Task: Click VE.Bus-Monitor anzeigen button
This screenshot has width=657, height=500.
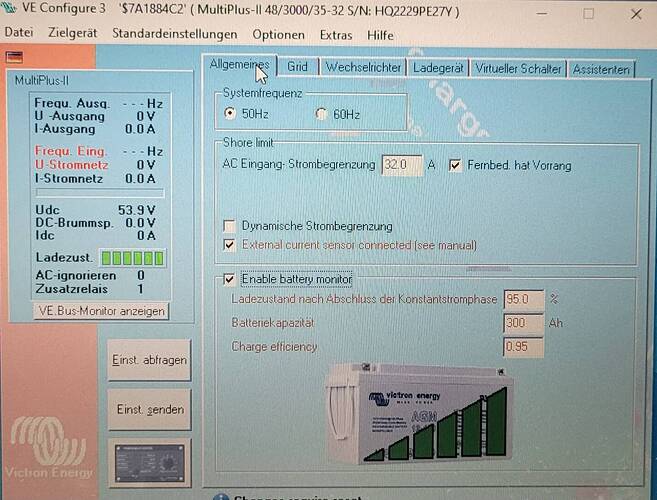Action: click(101, 311)
